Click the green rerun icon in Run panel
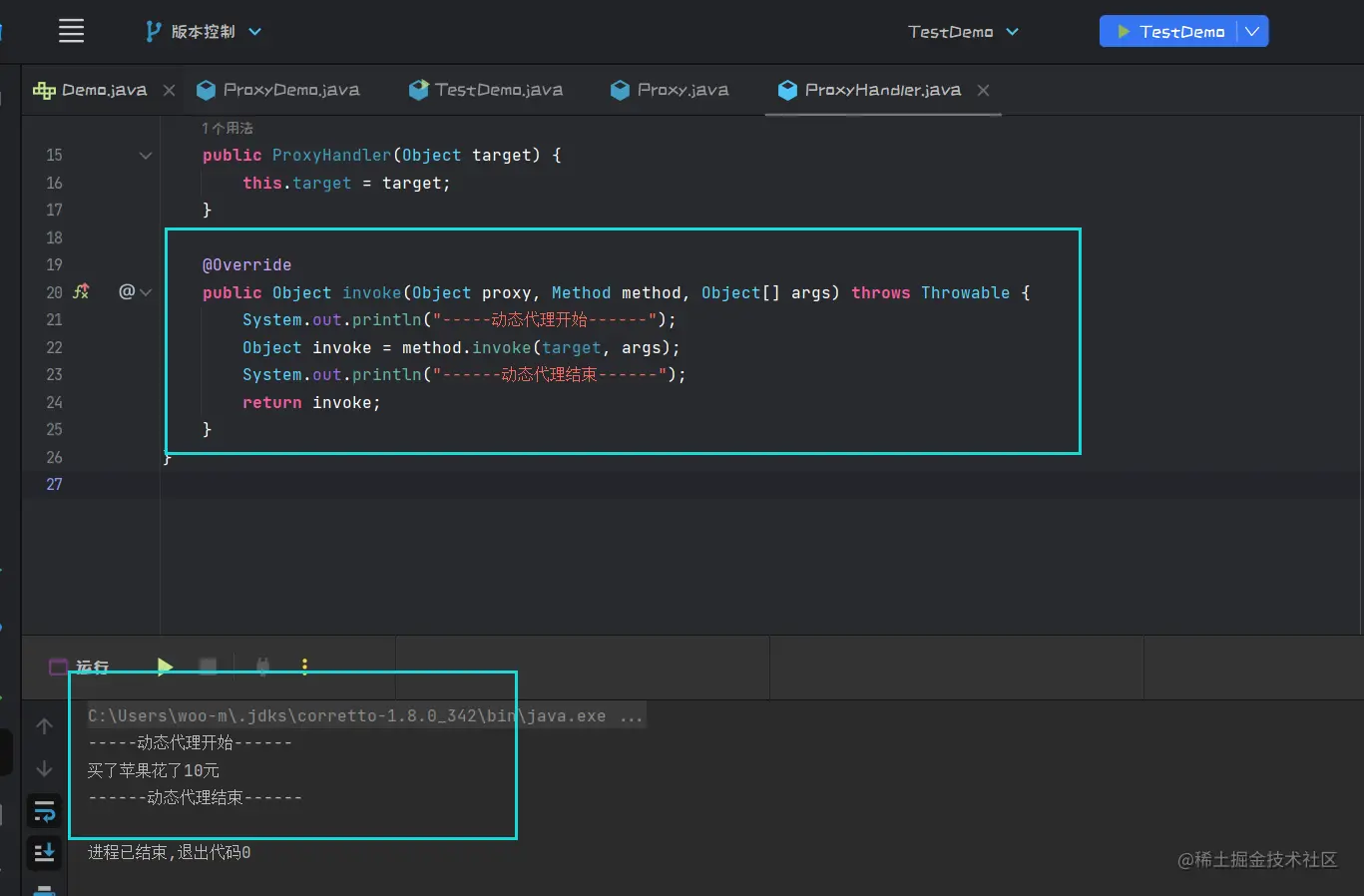The image size is (1364, 896). coord(165,667)
